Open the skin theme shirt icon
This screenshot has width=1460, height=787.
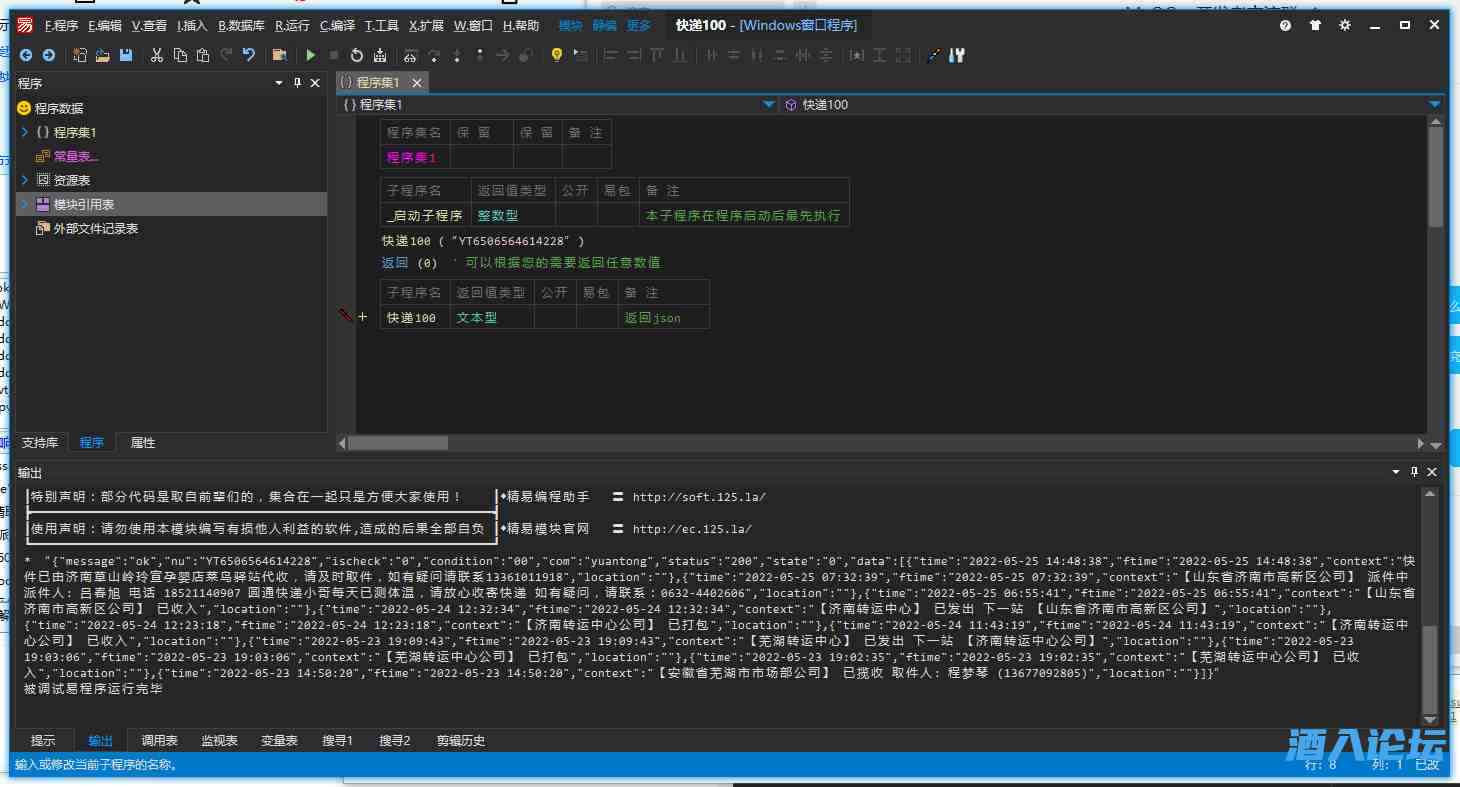point(1315,26)
